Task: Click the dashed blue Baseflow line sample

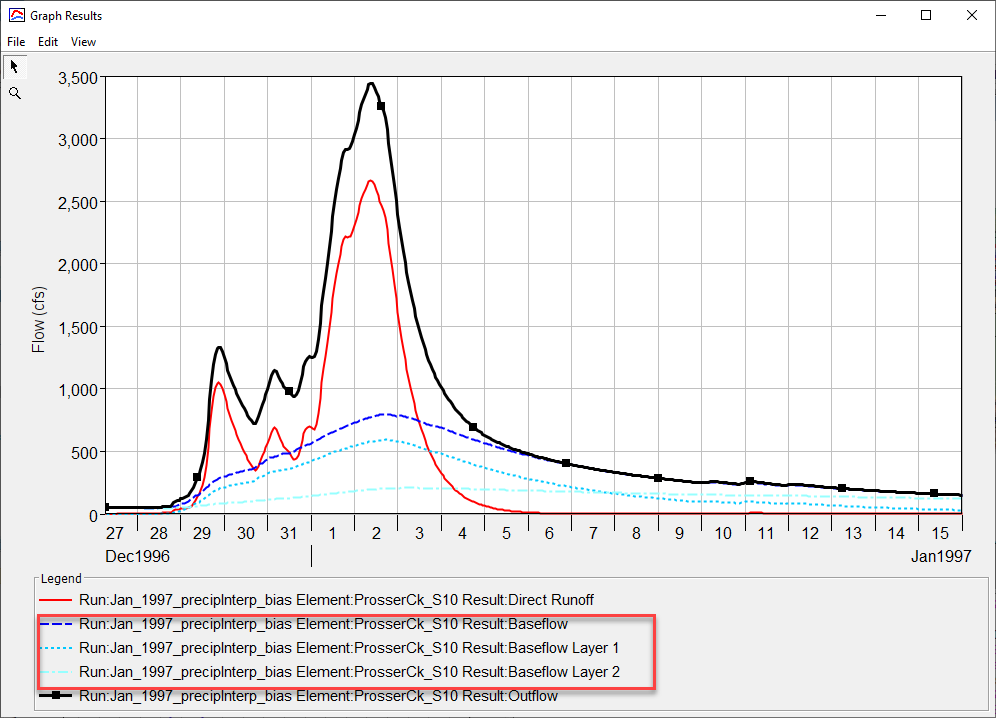Action: [x=57, y=624]
